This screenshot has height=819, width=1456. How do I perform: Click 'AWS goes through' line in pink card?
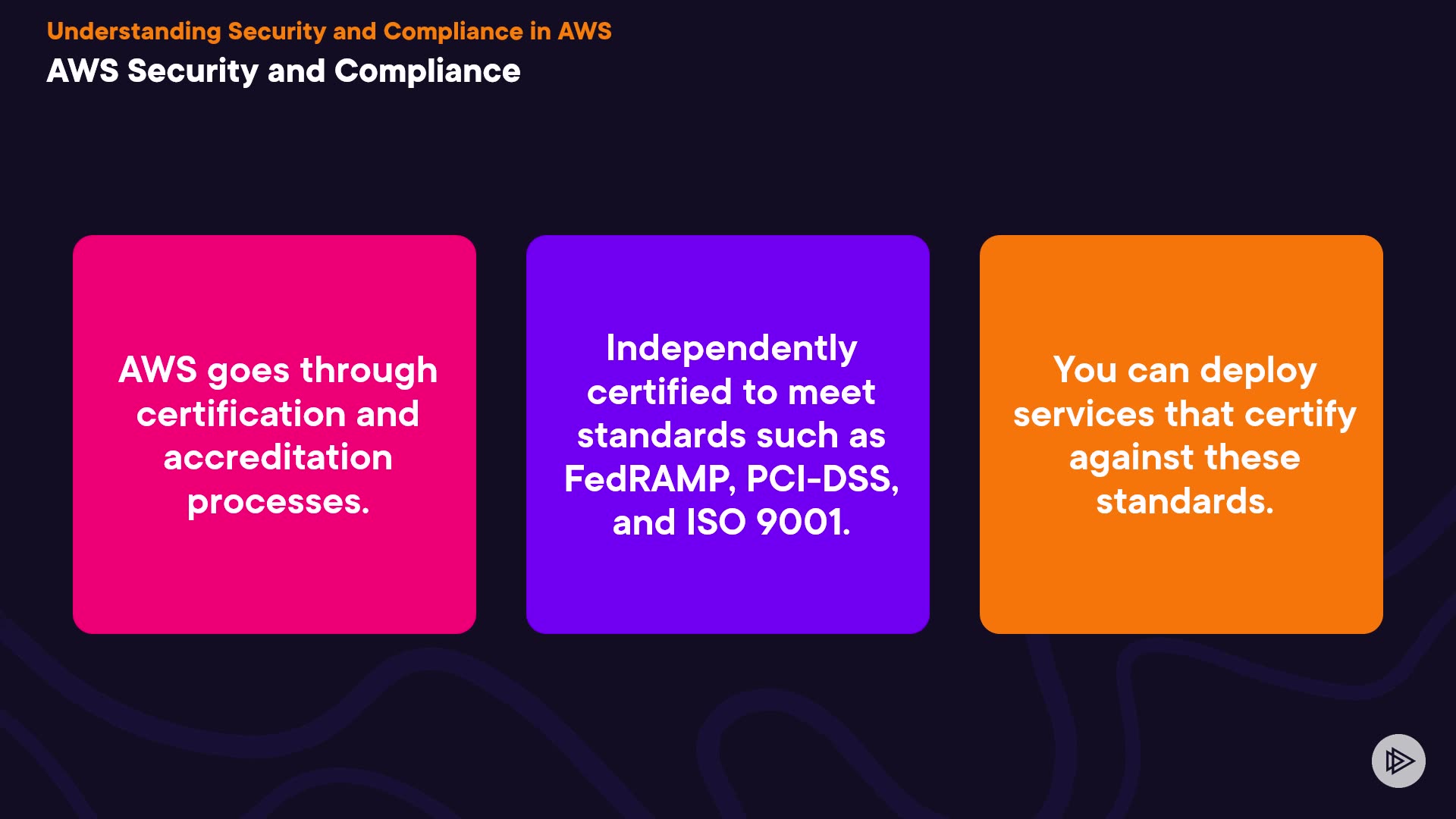[x=278, y=370]
